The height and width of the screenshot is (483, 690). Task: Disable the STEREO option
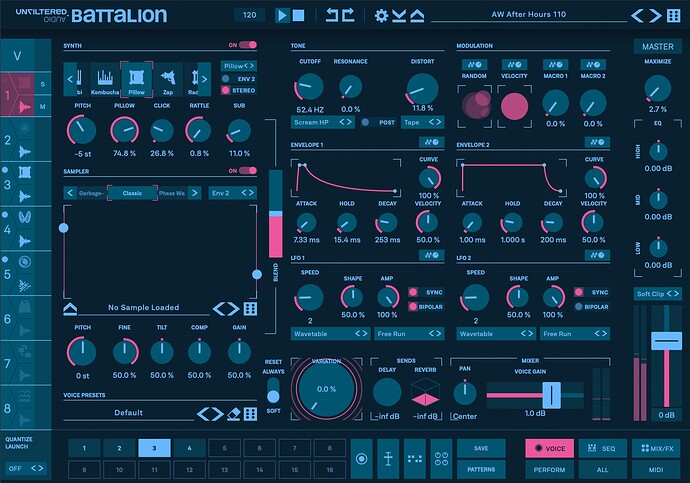point(226,90)
